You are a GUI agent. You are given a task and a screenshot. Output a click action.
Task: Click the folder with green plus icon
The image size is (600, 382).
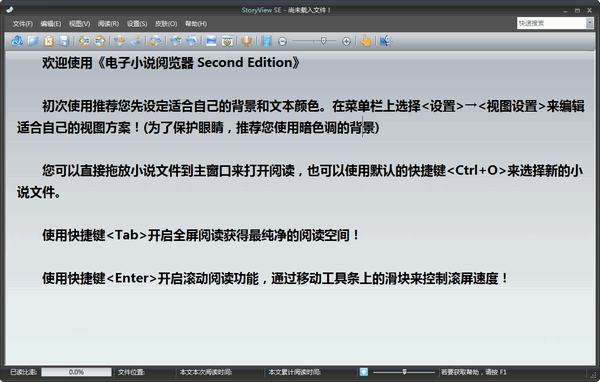(x=176, y=41)
